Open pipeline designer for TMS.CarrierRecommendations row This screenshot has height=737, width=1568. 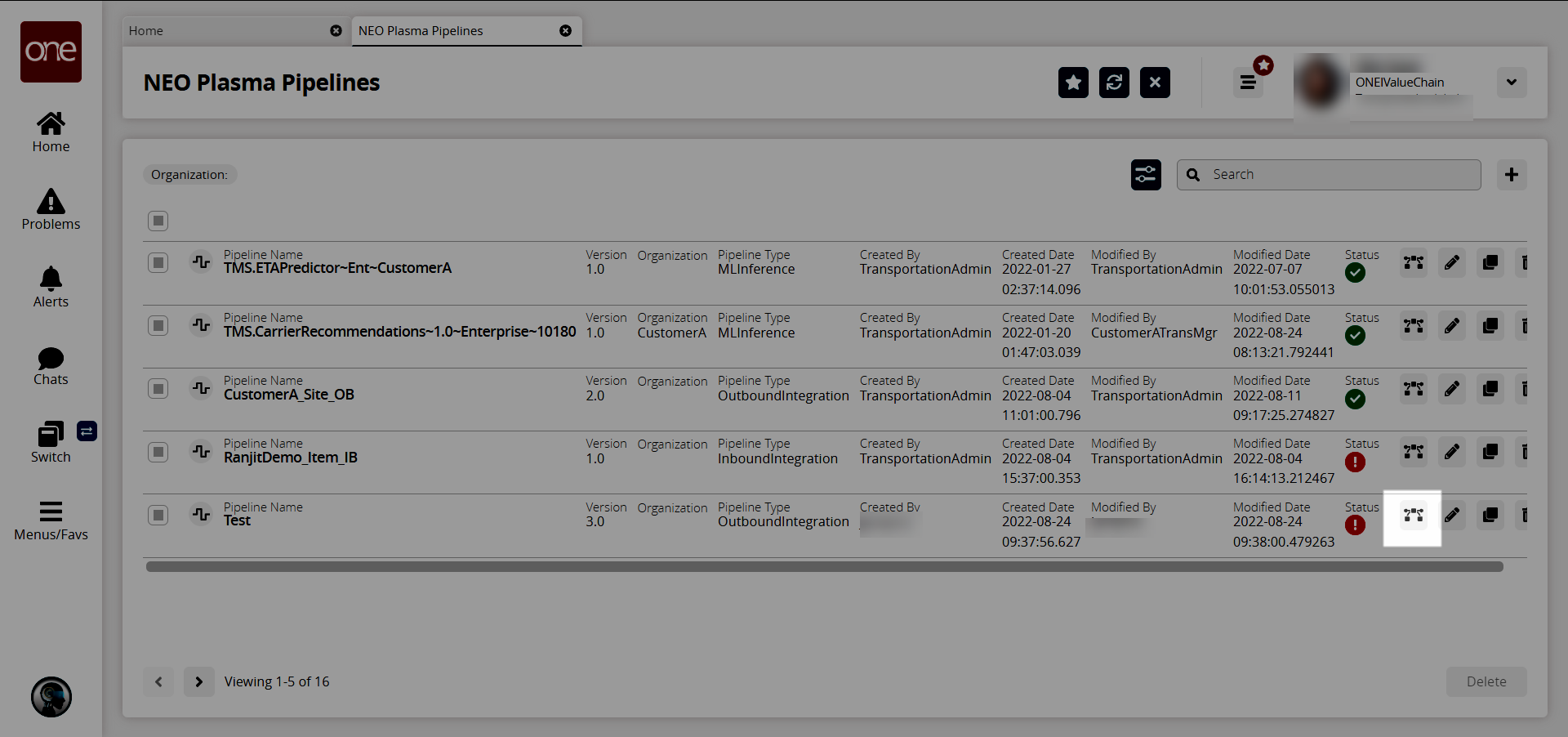click(x=1414, y=326)
